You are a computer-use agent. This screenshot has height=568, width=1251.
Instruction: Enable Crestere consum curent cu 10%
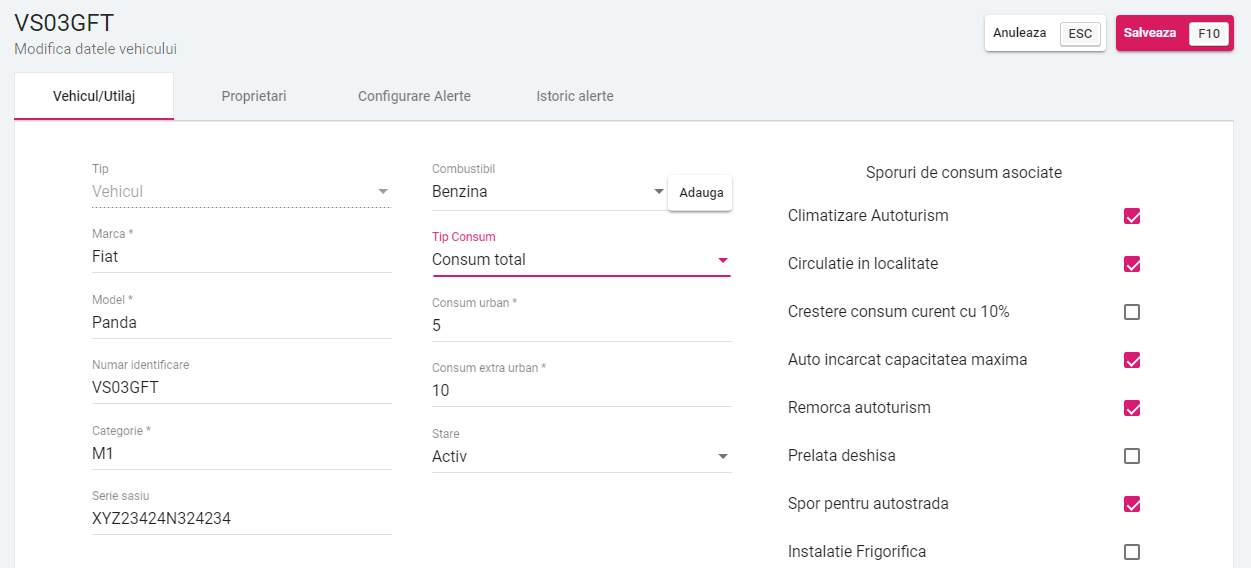(1132, 312)
